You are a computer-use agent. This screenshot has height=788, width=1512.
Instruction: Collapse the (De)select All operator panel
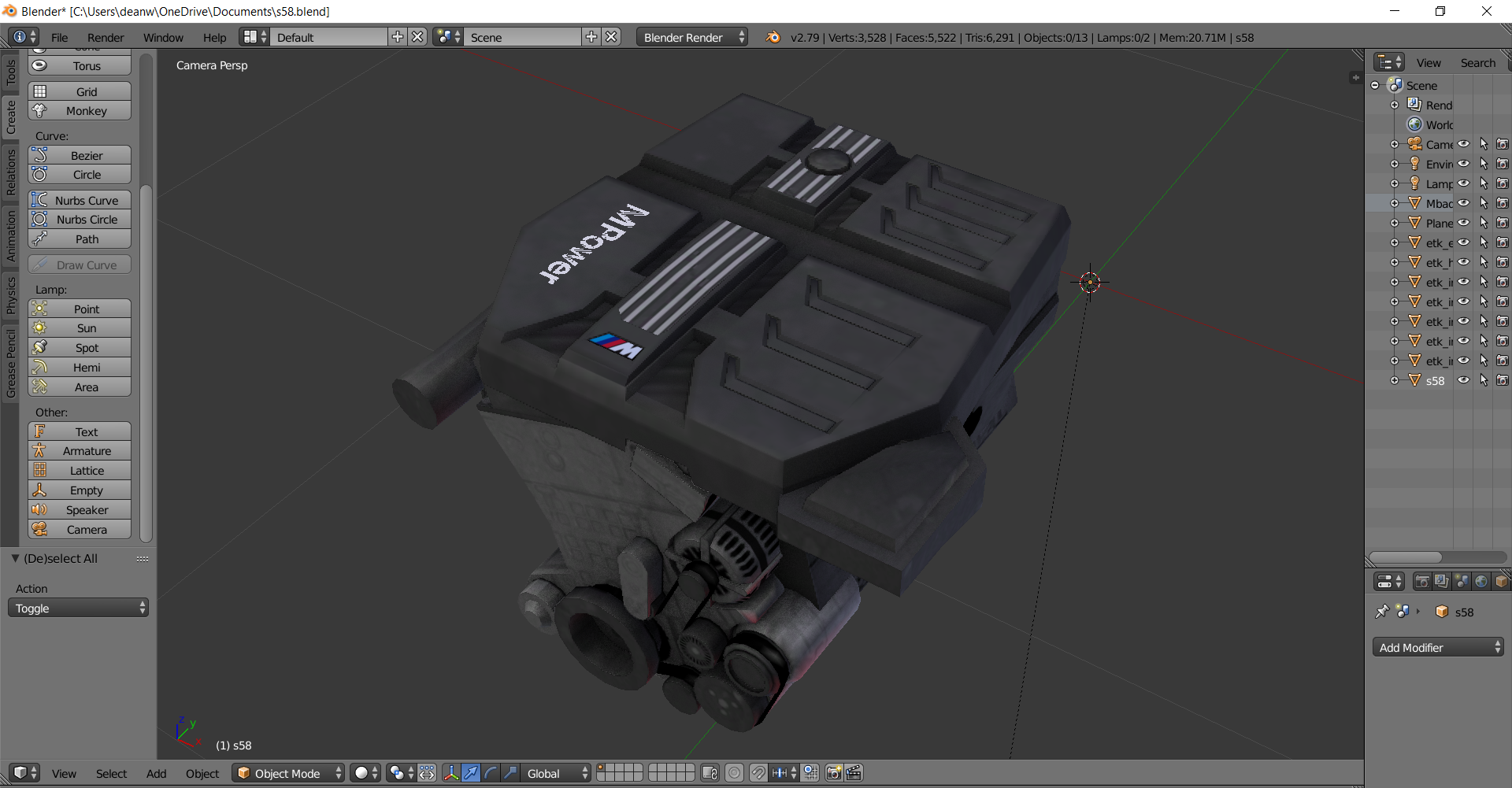pyautogui.click(x=15, y=558)
